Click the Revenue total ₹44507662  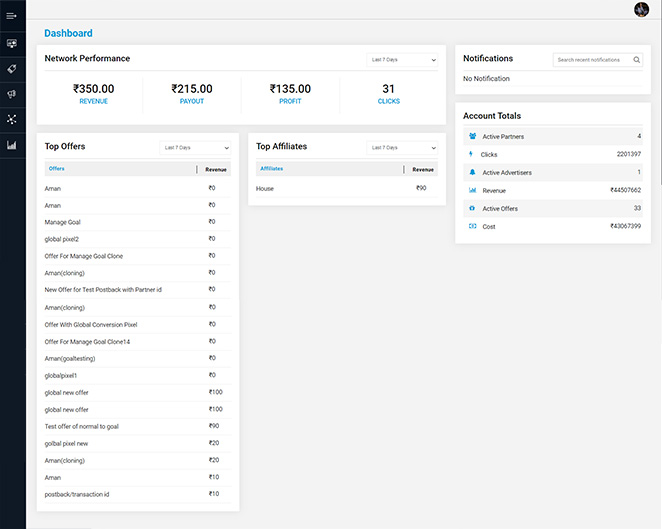(x=626, y=190)
